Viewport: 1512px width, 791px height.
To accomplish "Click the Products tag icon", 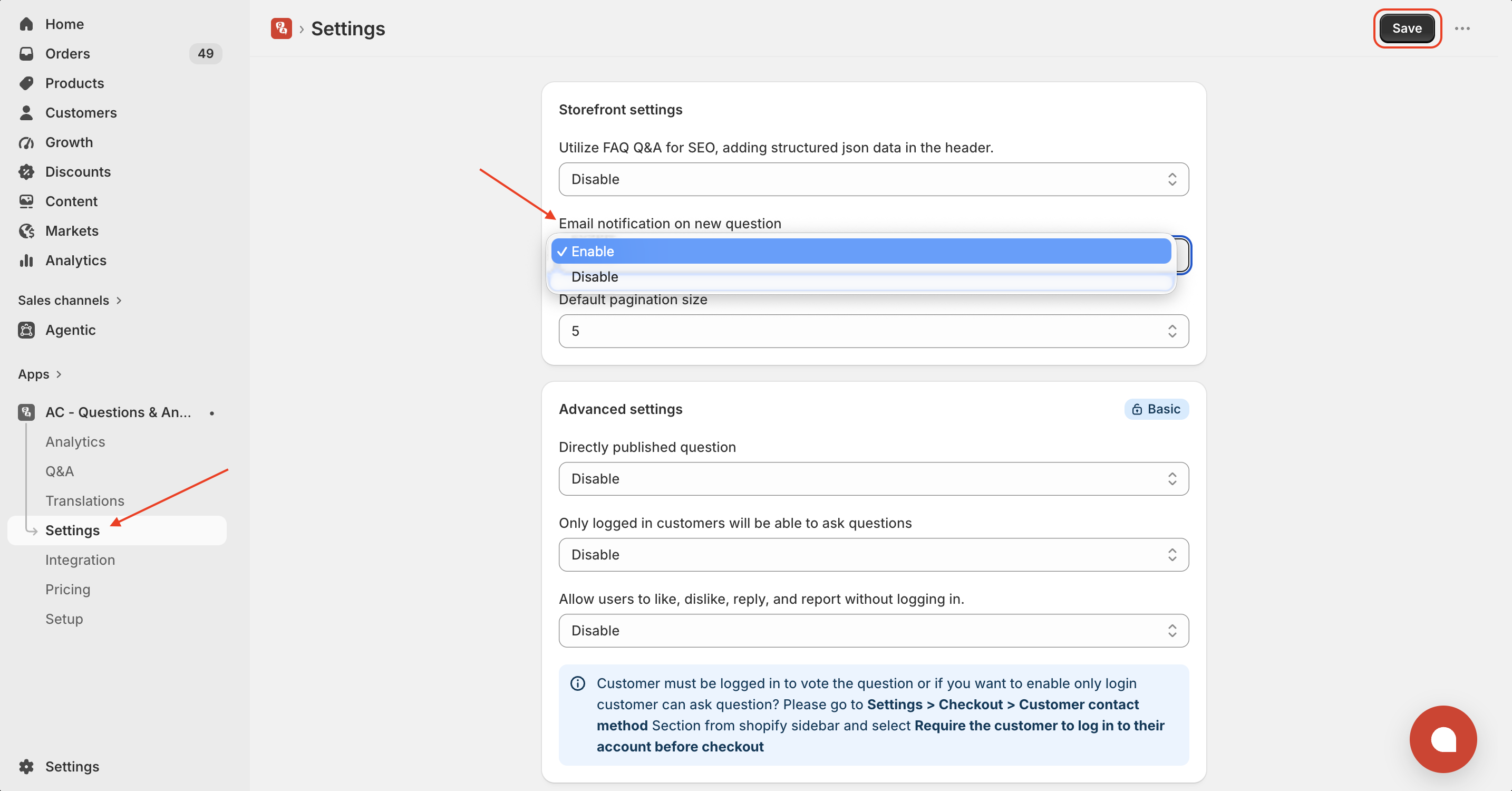I will click(26, 83).
